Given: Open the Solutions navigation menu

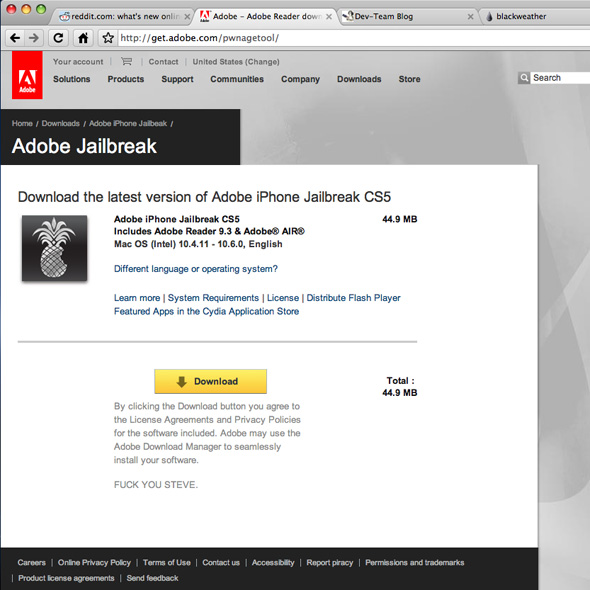Looking at the screenshot, I should coord(71,79).
